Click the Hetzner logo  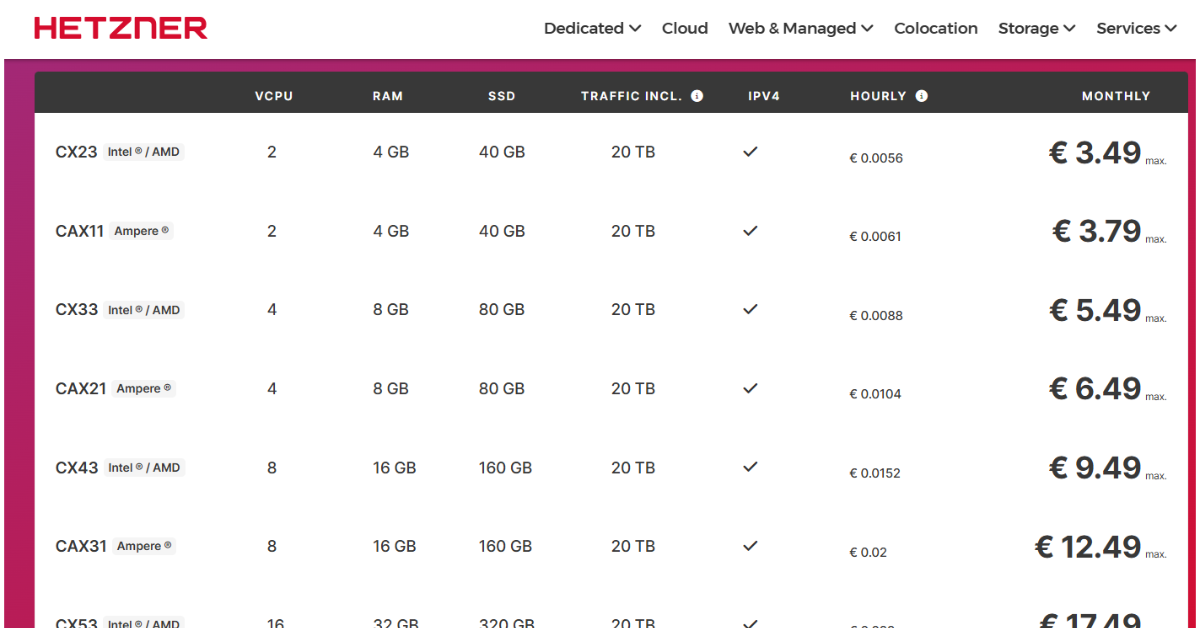pos(121,28)
